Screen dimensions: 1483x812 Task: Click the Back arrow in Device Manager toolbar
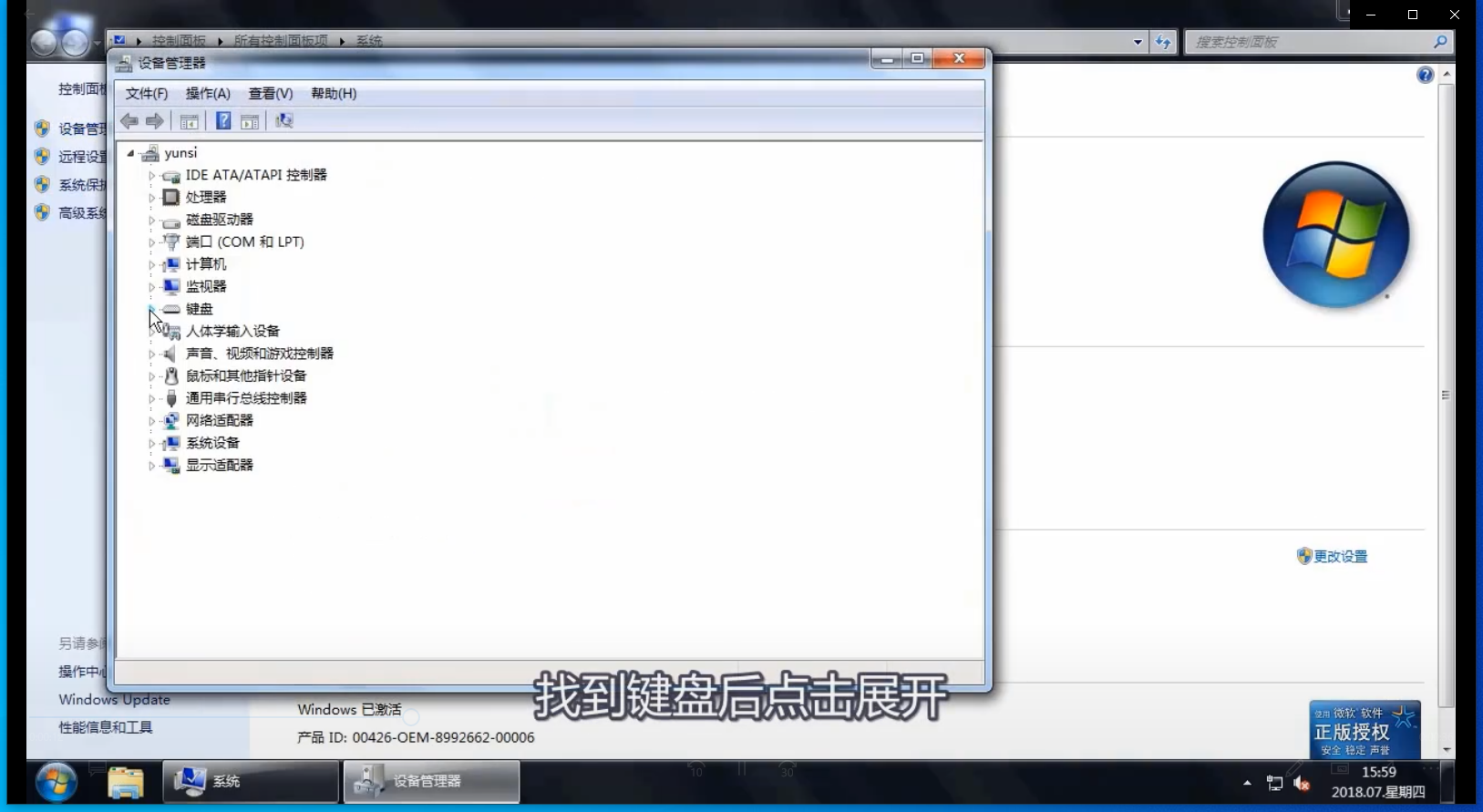coord(129,121)
